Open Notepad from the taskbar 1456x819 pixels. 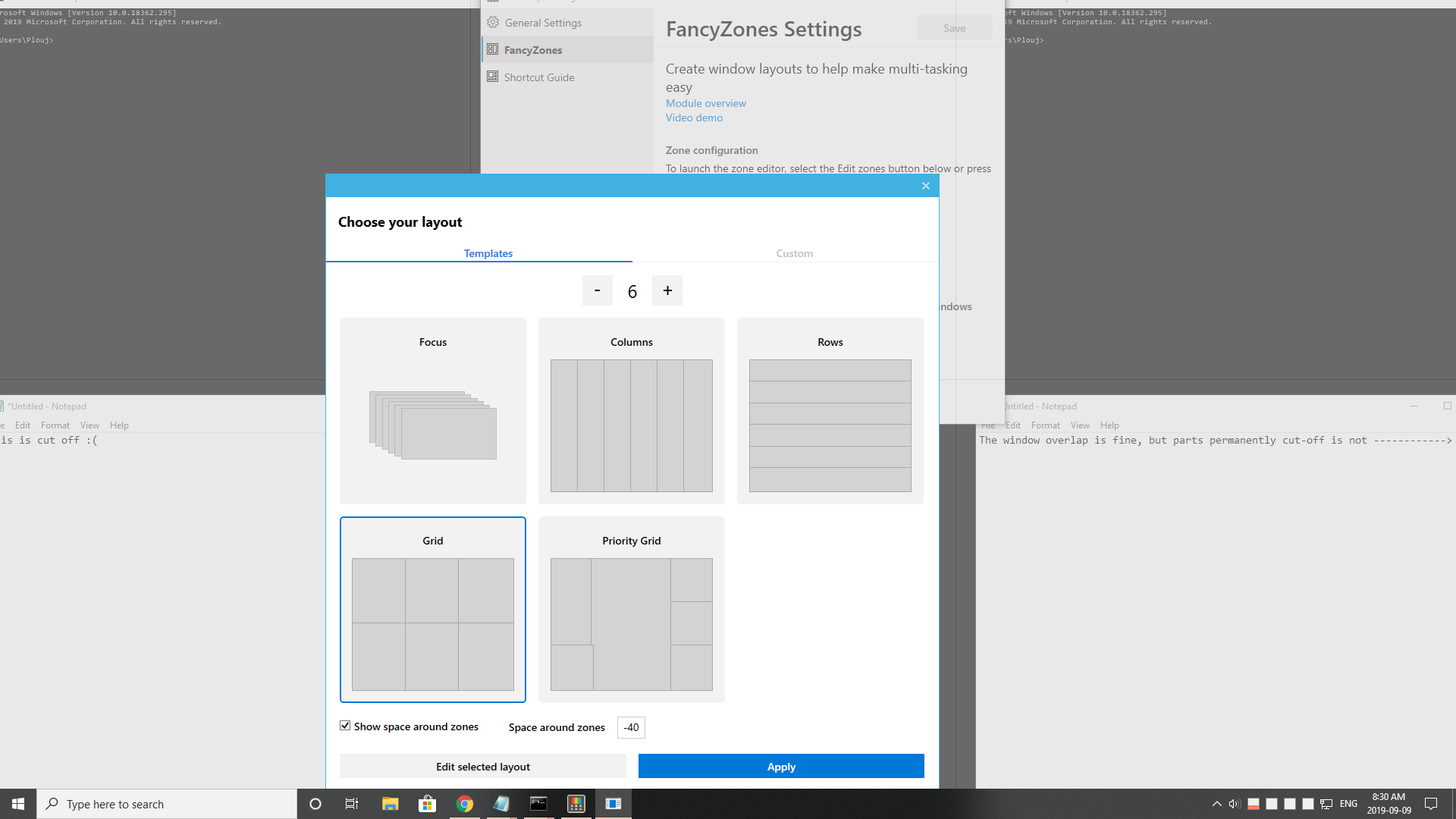coord(501,803)
